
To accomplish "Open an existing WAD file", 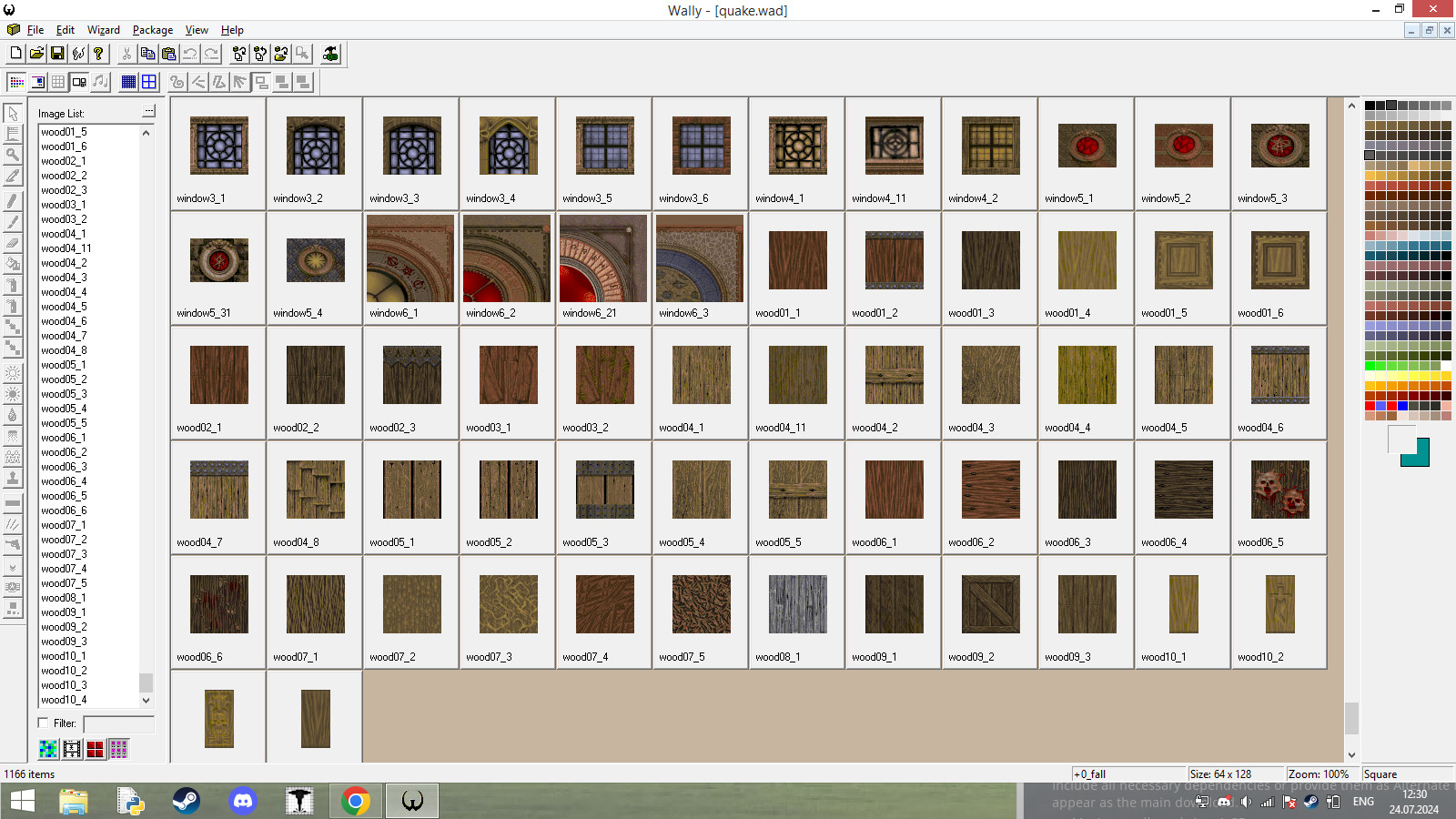I will click(x=35, y=53).
